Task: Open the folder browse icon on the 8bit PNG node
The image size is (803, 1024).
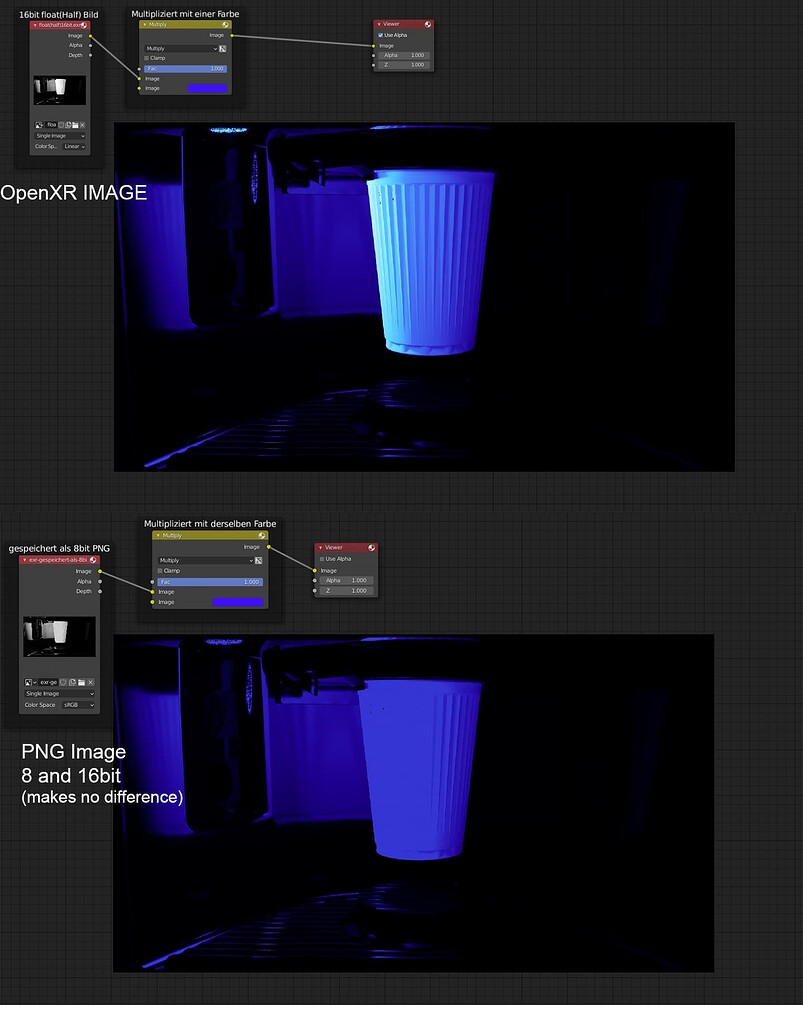Action: coord(81,681)
